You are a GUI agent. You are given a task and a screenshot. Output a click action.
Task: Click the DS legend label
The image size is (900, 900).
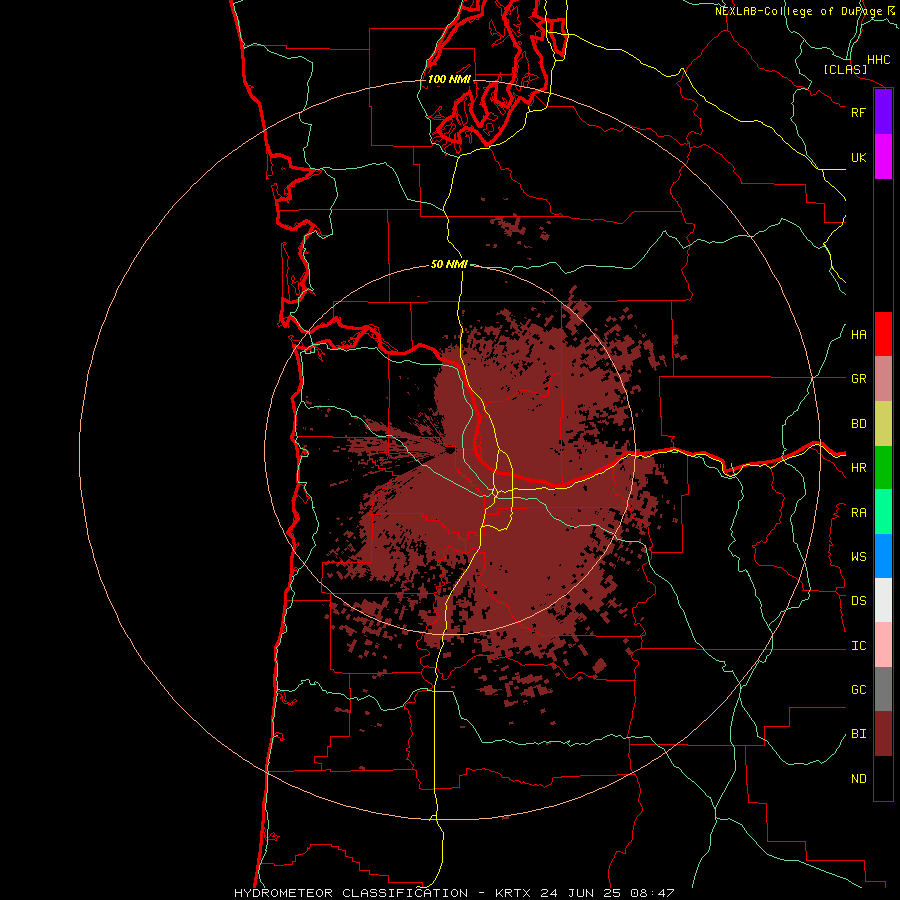click(x=858, y=601)
